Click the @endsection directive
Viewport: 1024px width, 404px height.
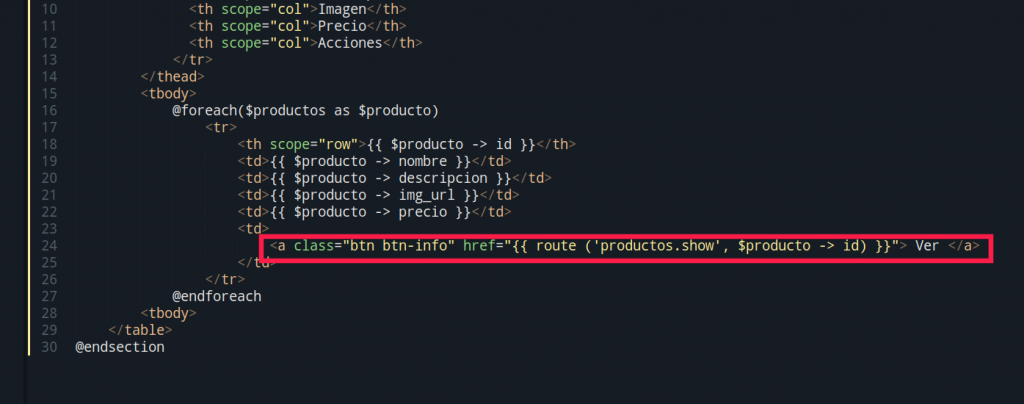tap(119, 347)
